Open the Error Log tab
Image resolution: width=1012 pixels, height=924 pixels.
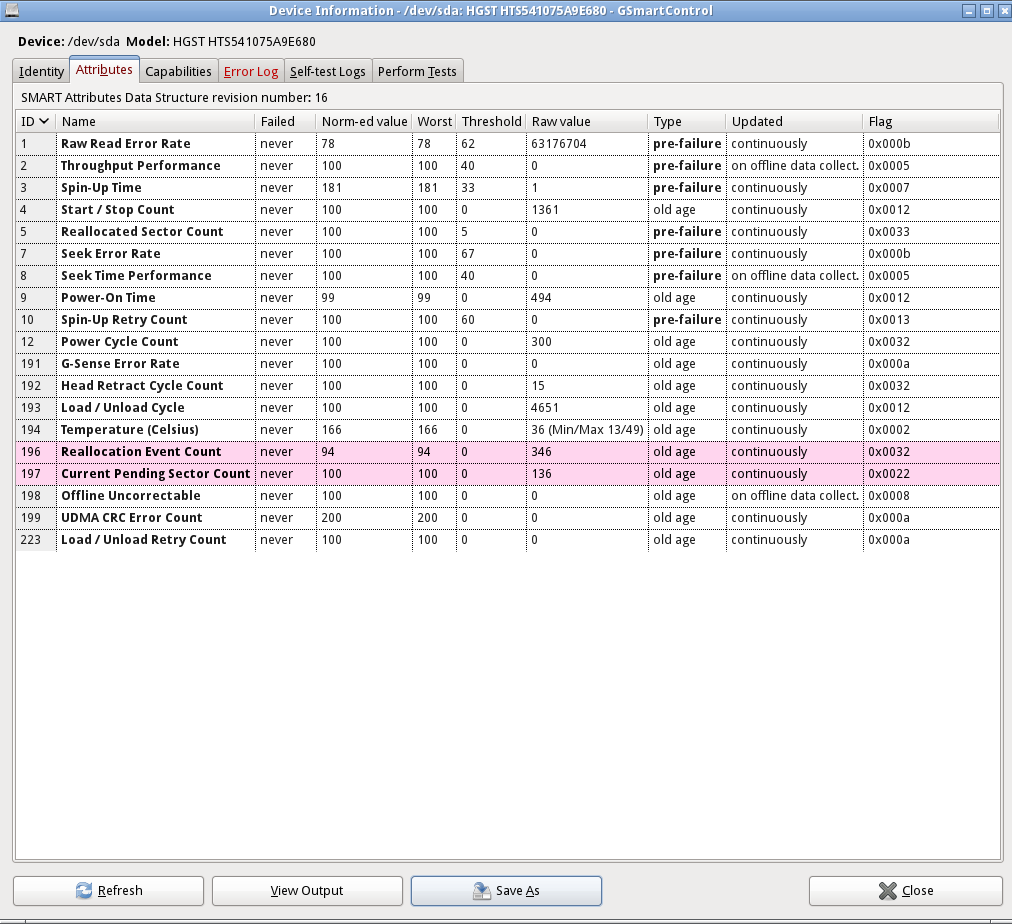(251, 71)
